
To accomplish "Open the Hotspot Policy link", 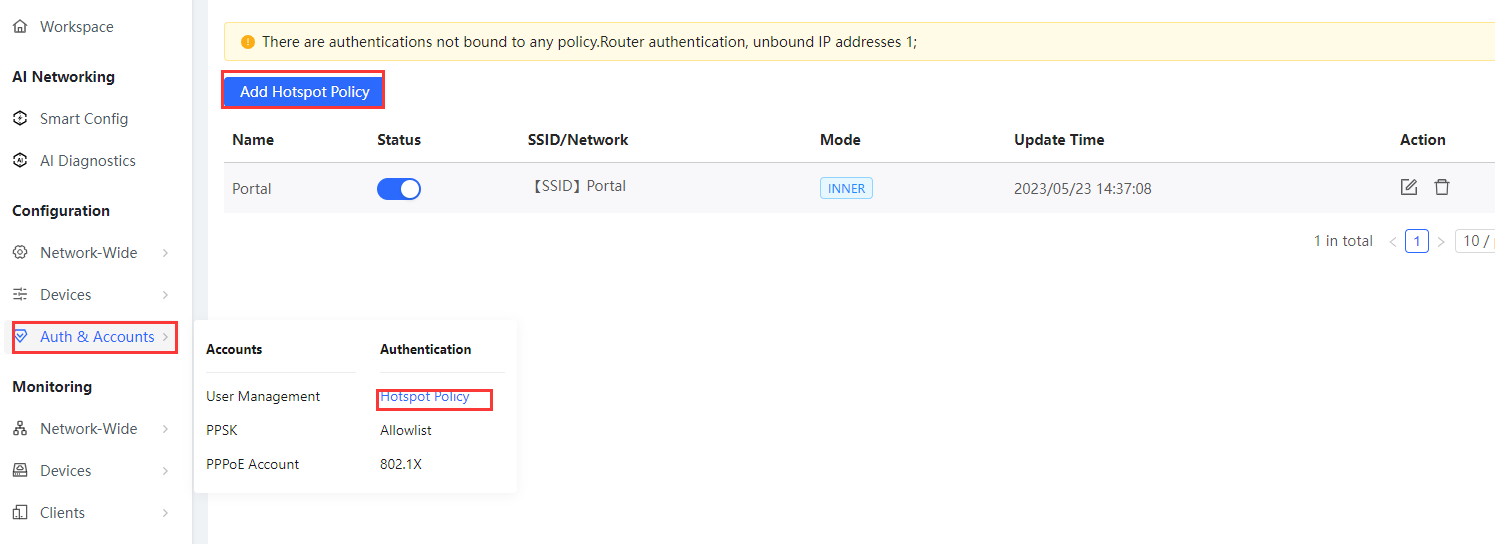I will click(x=425, y=397).
